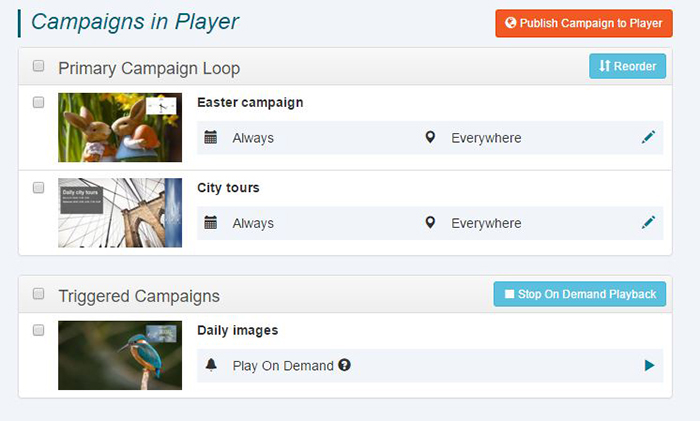Tick the City tours checkbox
Viewport: 700px width, 421px height.
pos(38,188)
